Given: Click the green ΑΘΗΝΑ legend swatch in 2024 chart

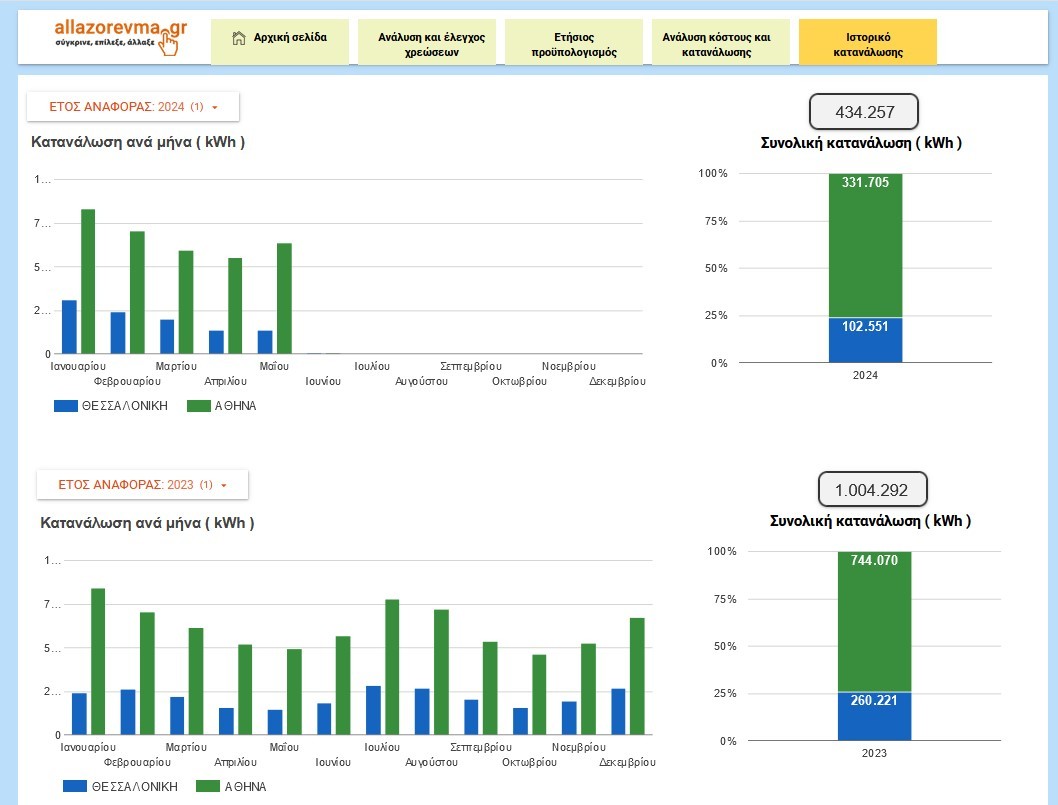Looking at the screenshot, I should (x=200, y=406).
